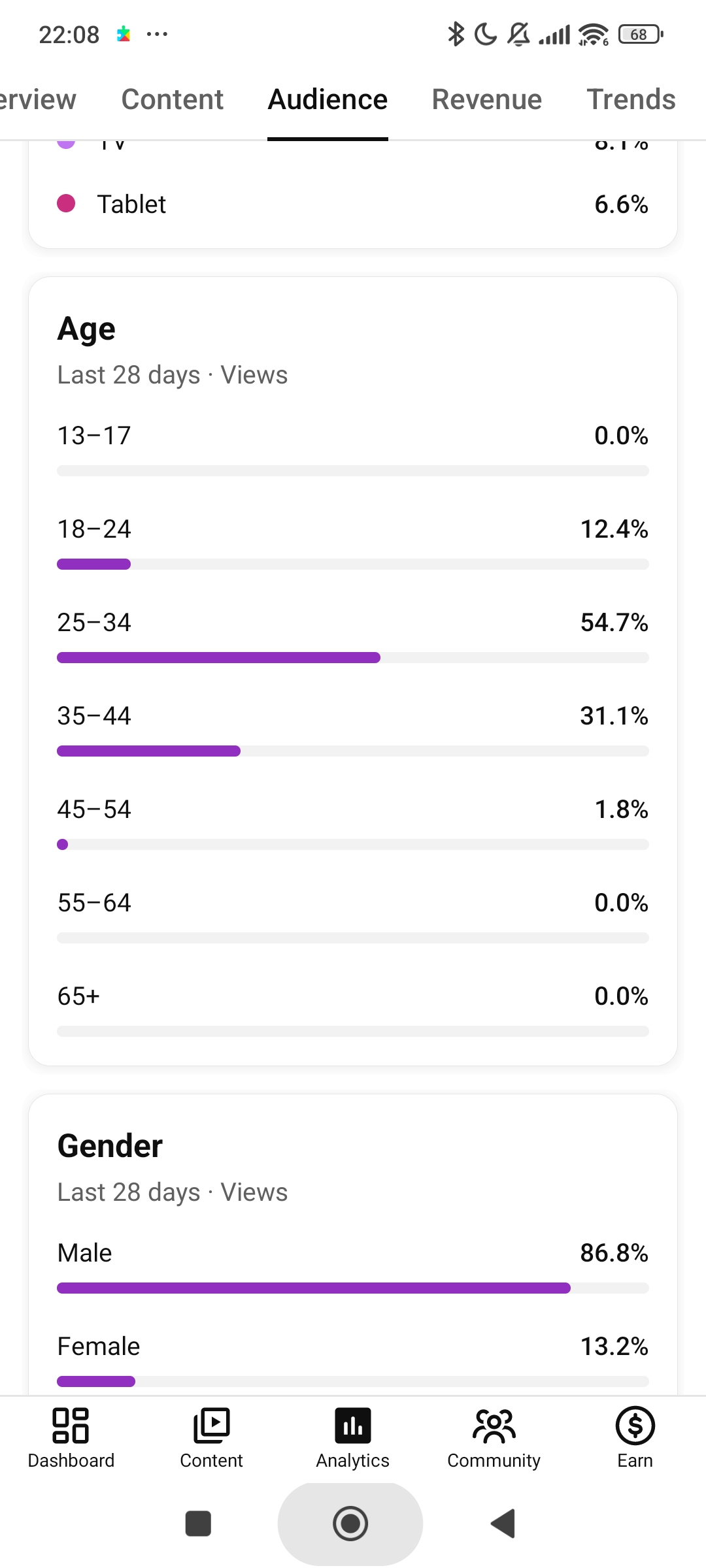Tap the Analytics bar chart icon
Viewport: 706px width, 1568px height.
tap(353, 1425)
